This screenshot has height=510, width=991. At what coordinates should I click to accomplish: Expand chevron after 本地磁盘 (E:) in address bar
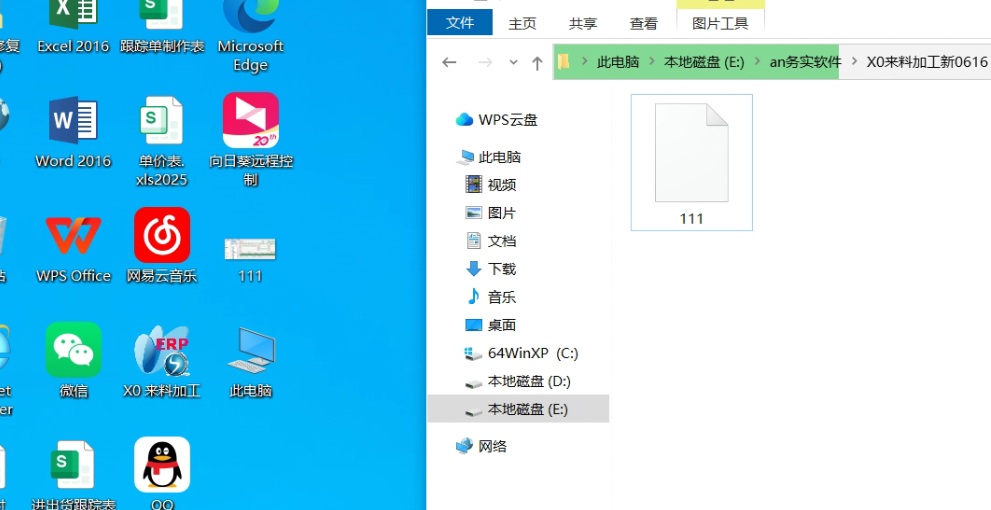(x=757, y=62)
